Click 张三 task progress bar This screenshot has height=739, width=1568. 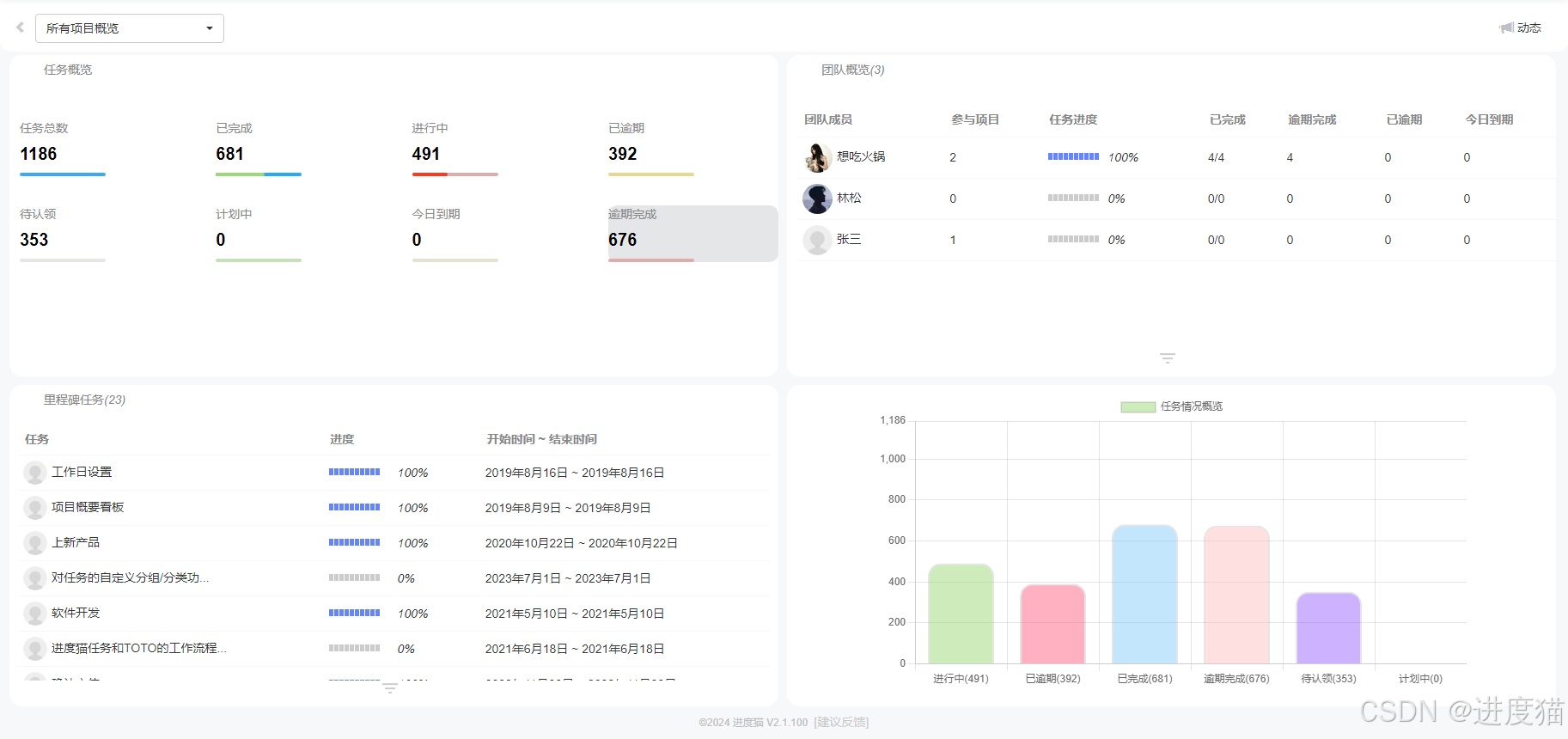(1073, 239)
